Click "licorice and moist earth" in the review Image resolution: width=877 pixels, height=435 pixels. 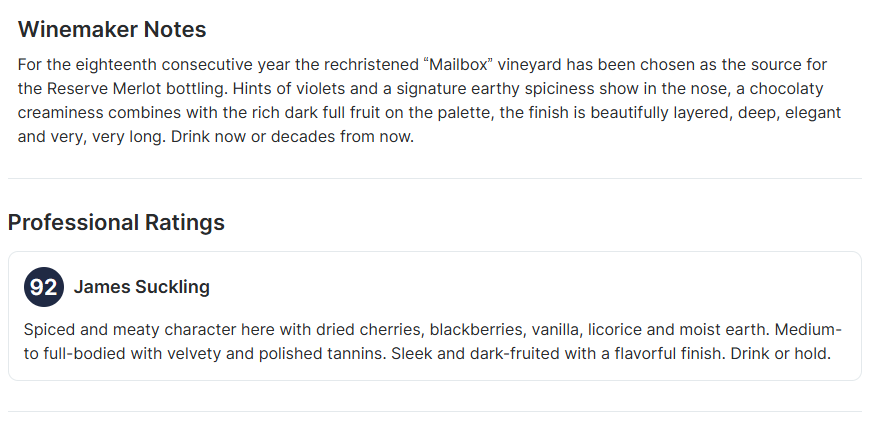pos(678,329)
